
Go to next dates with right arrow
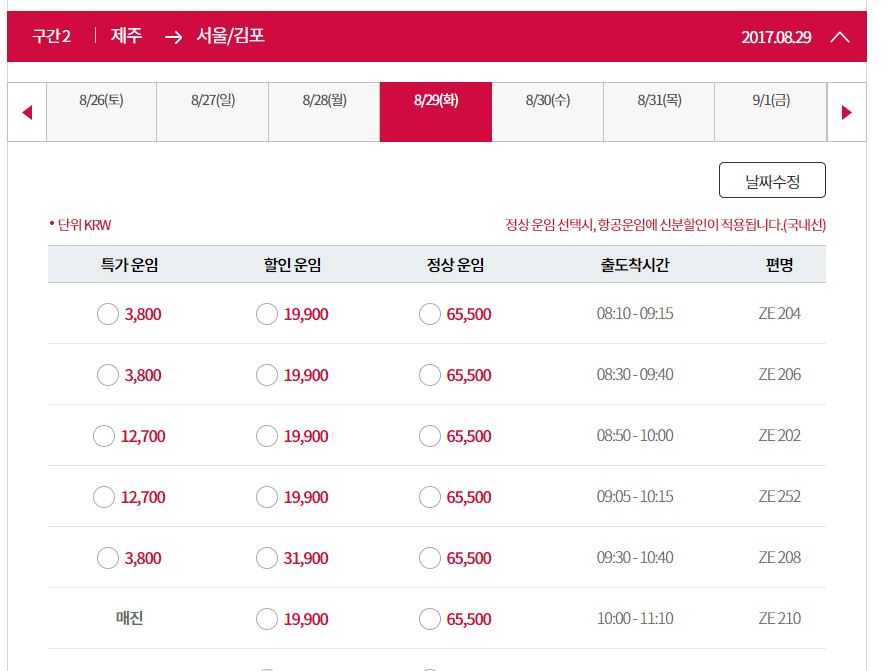847,112
